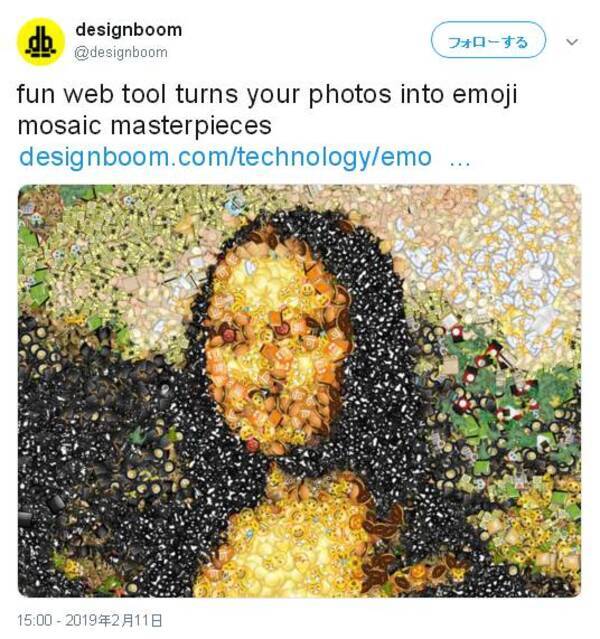
Task: Click the 15:00 - 2019年2月11日 timestamp
Action: 89,620
